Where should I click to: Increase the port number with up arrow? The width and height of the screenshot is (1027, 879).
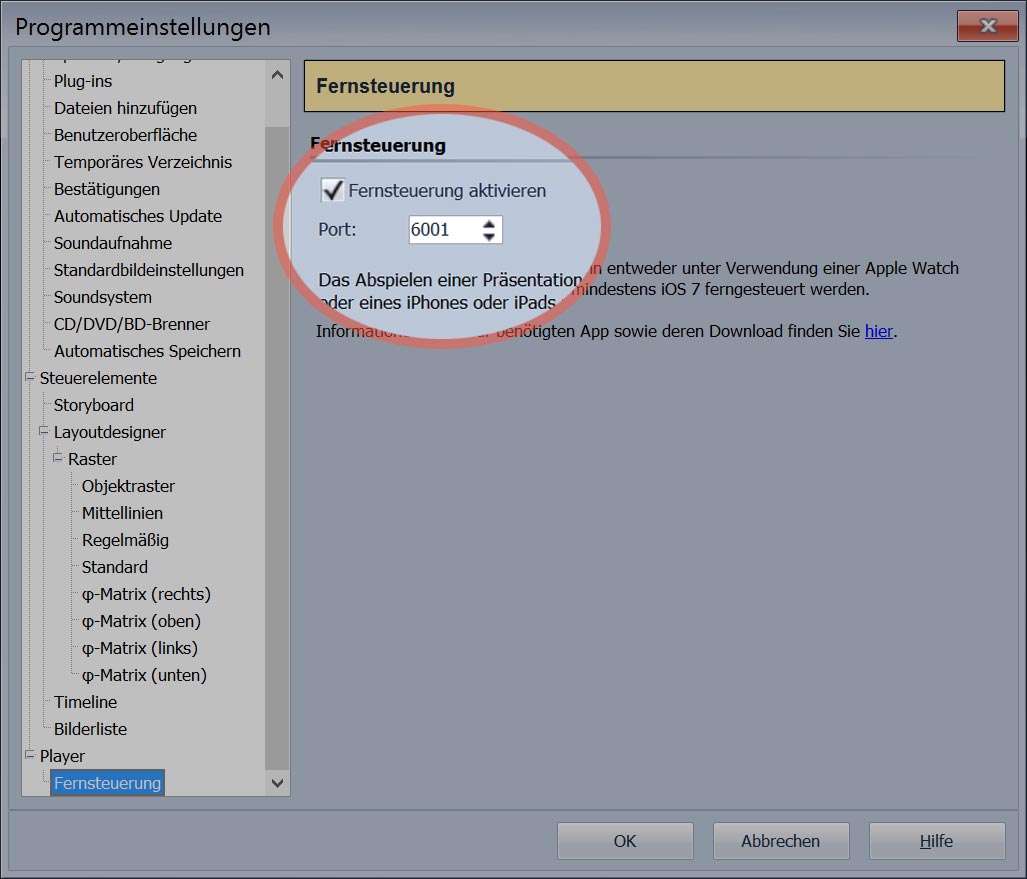(x=488, y=224)
